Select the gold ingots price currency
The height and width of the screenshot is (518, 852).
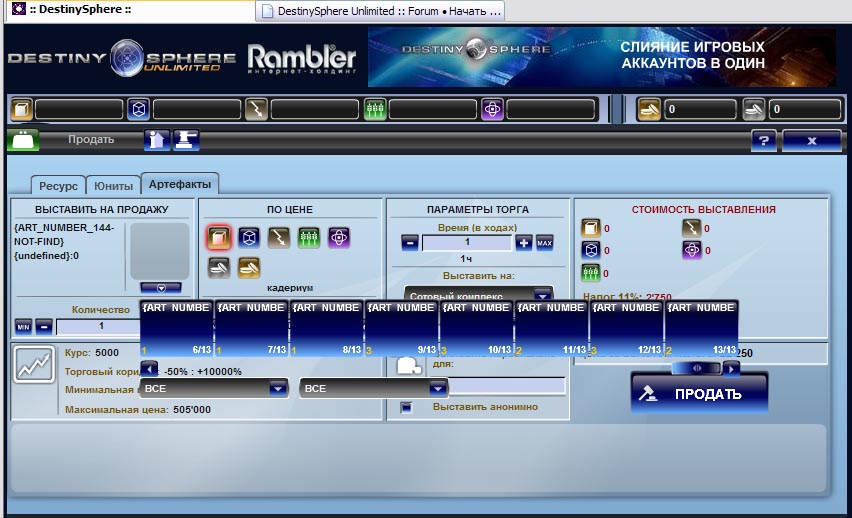[249, 267]
